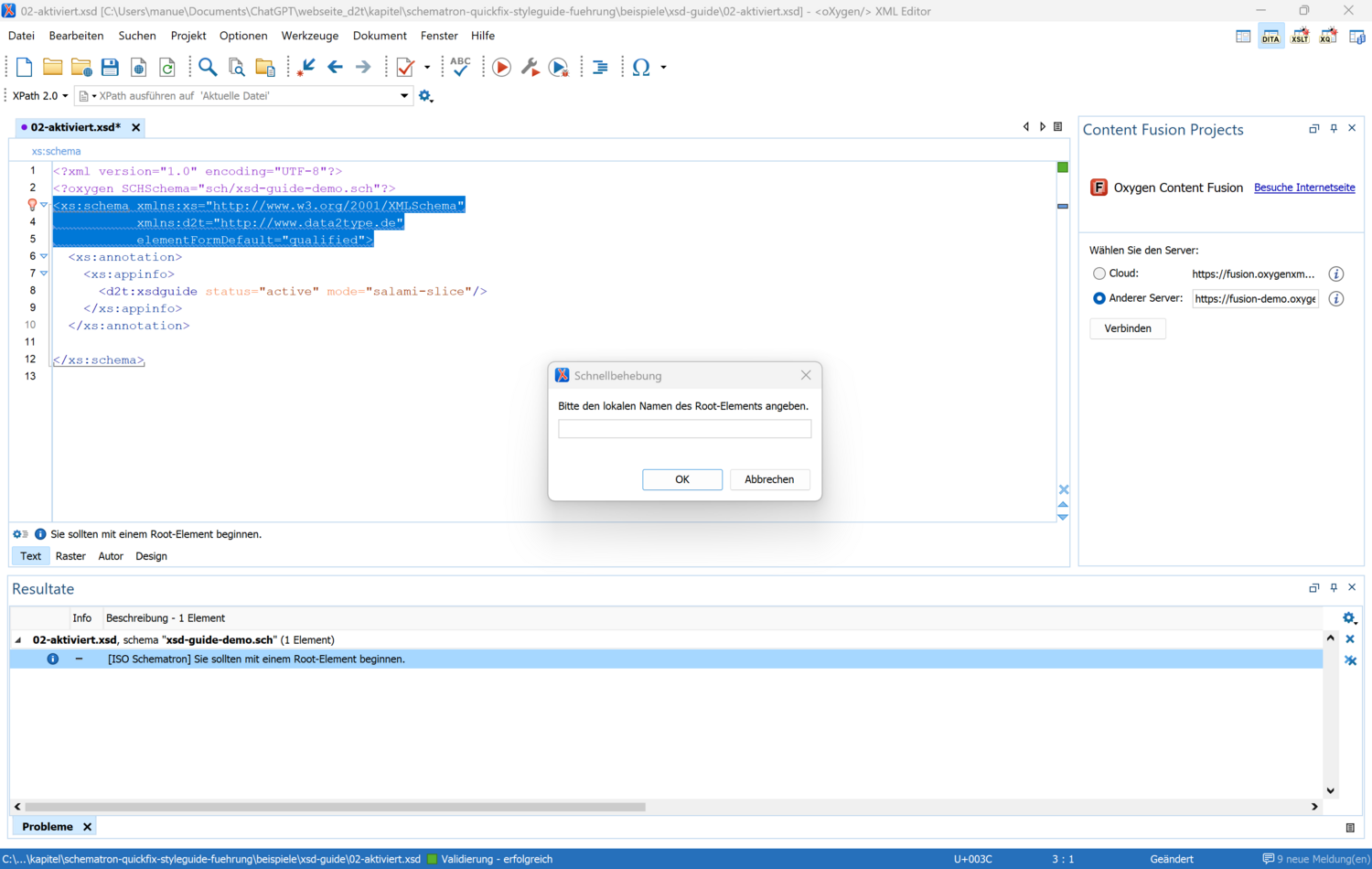Open the XPath scope dropdown 'Aktuelle Datei'
The height and width of the screenshot is (869, 1372).
[89, 96]
